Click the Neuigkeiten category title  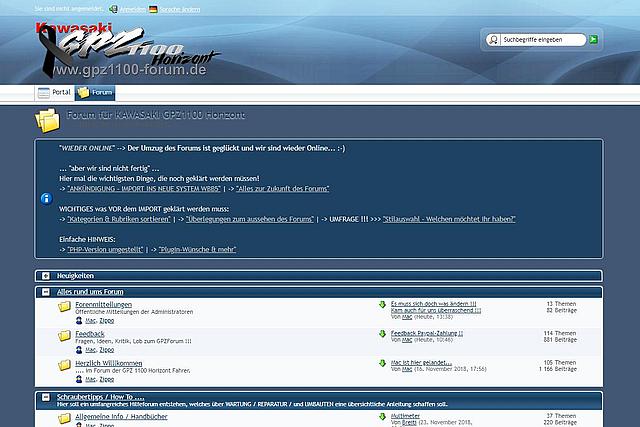point(76,276)
